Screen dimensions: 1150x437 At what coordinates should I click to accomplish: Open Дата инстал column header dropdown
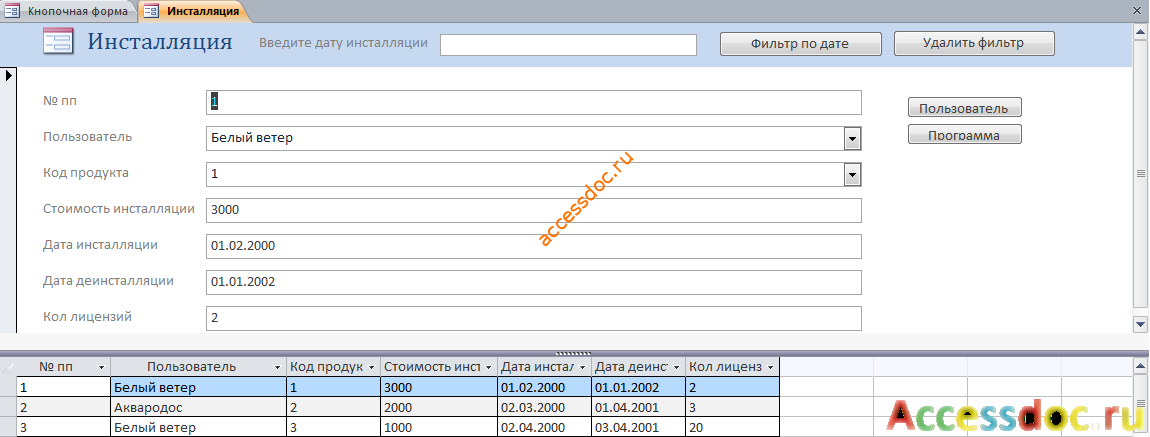(582, 367)
